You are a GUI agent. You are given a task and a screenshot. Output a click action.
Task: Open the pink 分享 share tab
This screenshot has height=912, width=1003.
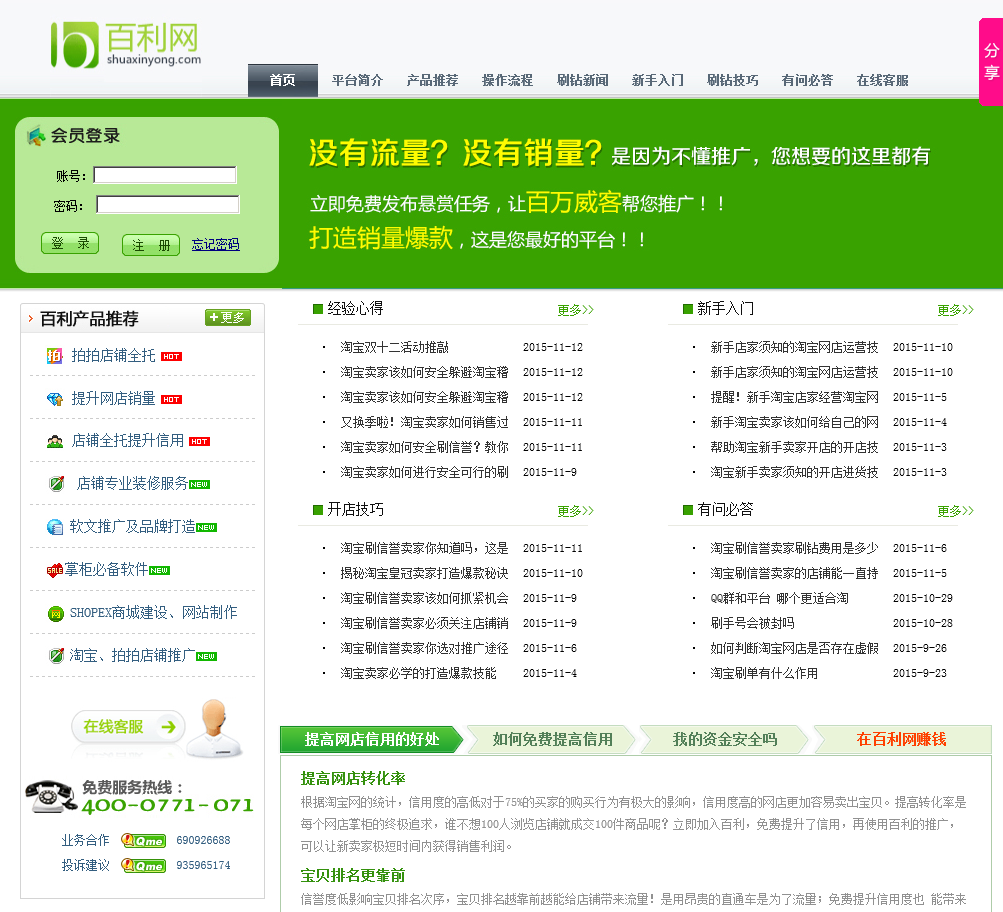pos(991,61)
